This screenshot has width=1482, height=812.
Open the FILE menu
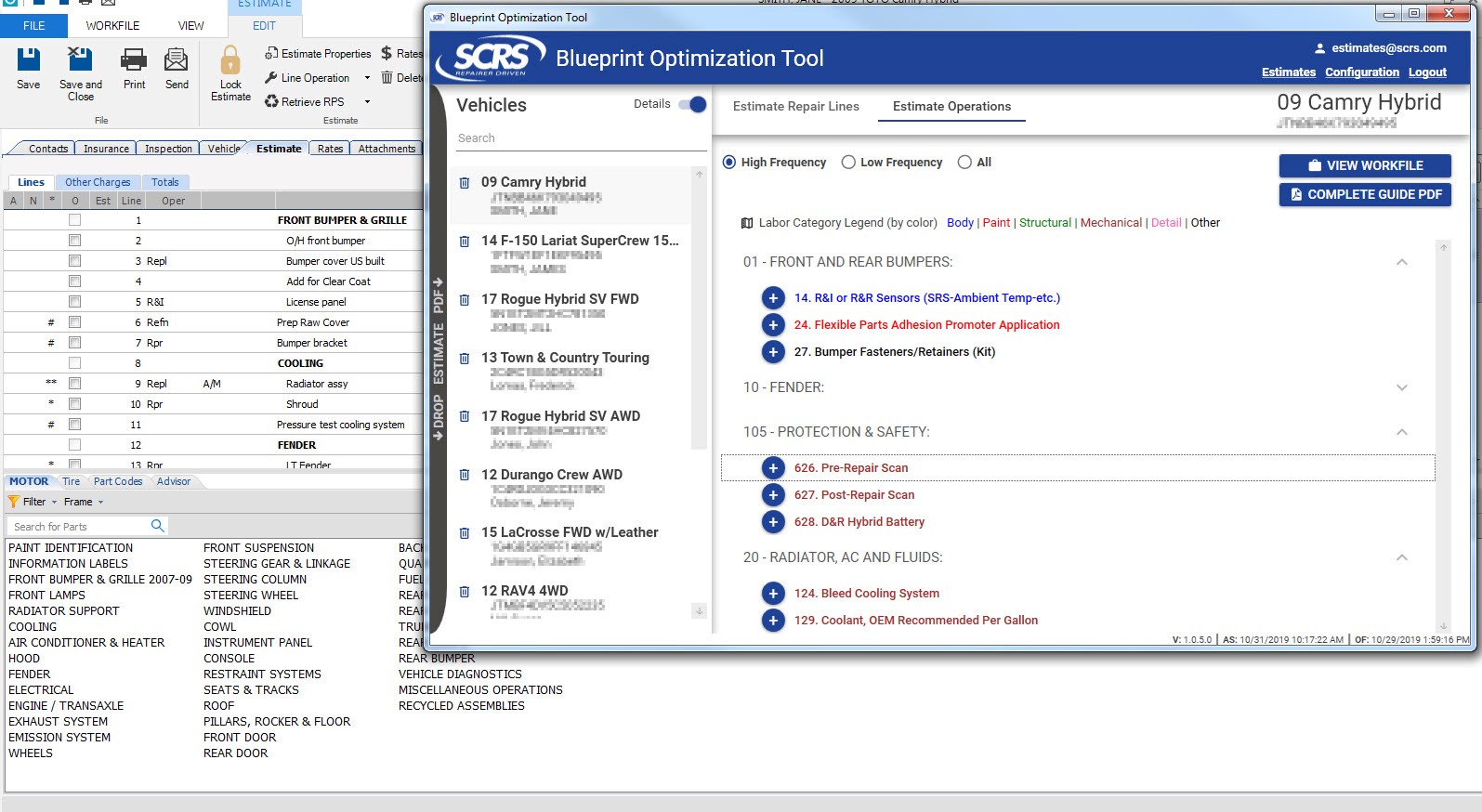pyautogui.click(x=34, y=25)
